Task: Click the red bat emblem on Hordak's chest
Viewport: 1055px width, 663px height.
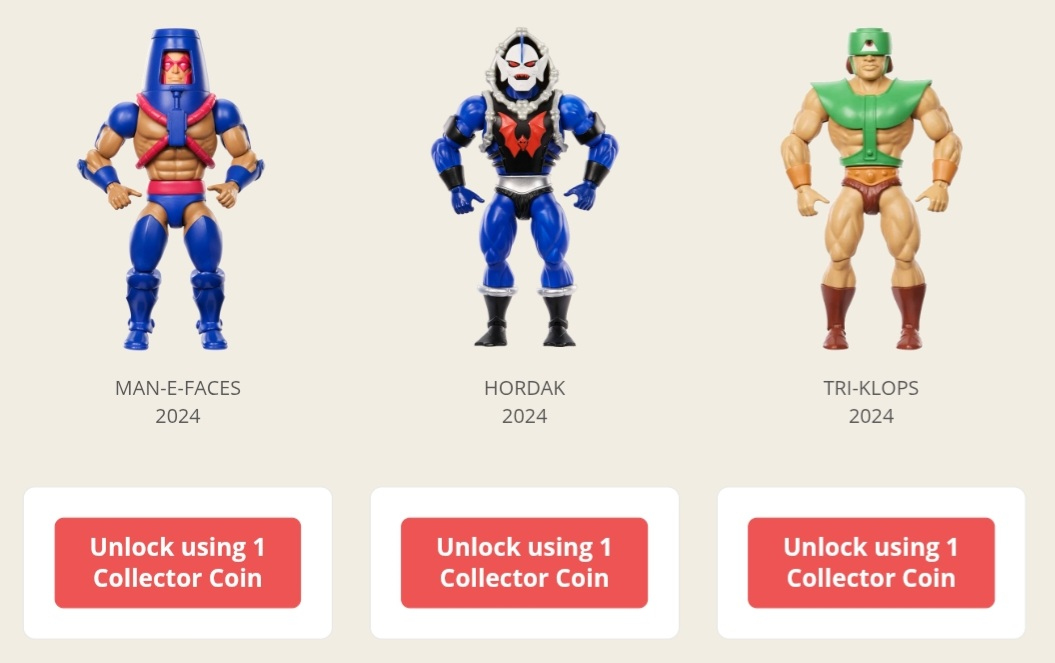Action: click(x=522, y=133)
